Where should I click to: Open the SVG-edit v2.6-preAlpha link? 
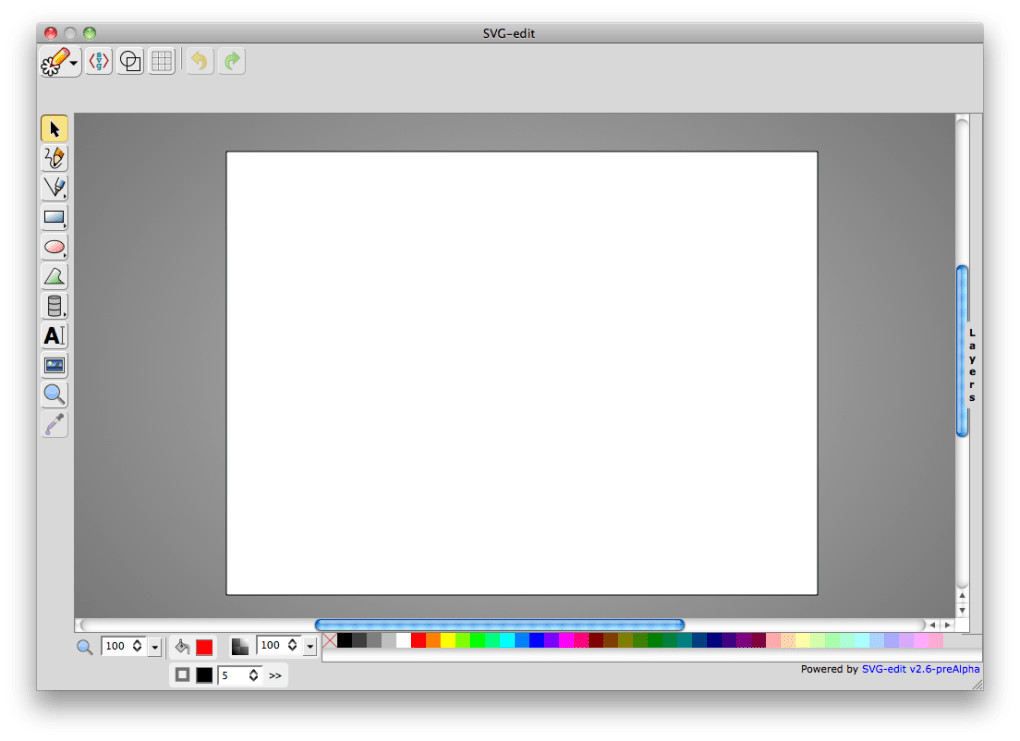coord(920,669)
